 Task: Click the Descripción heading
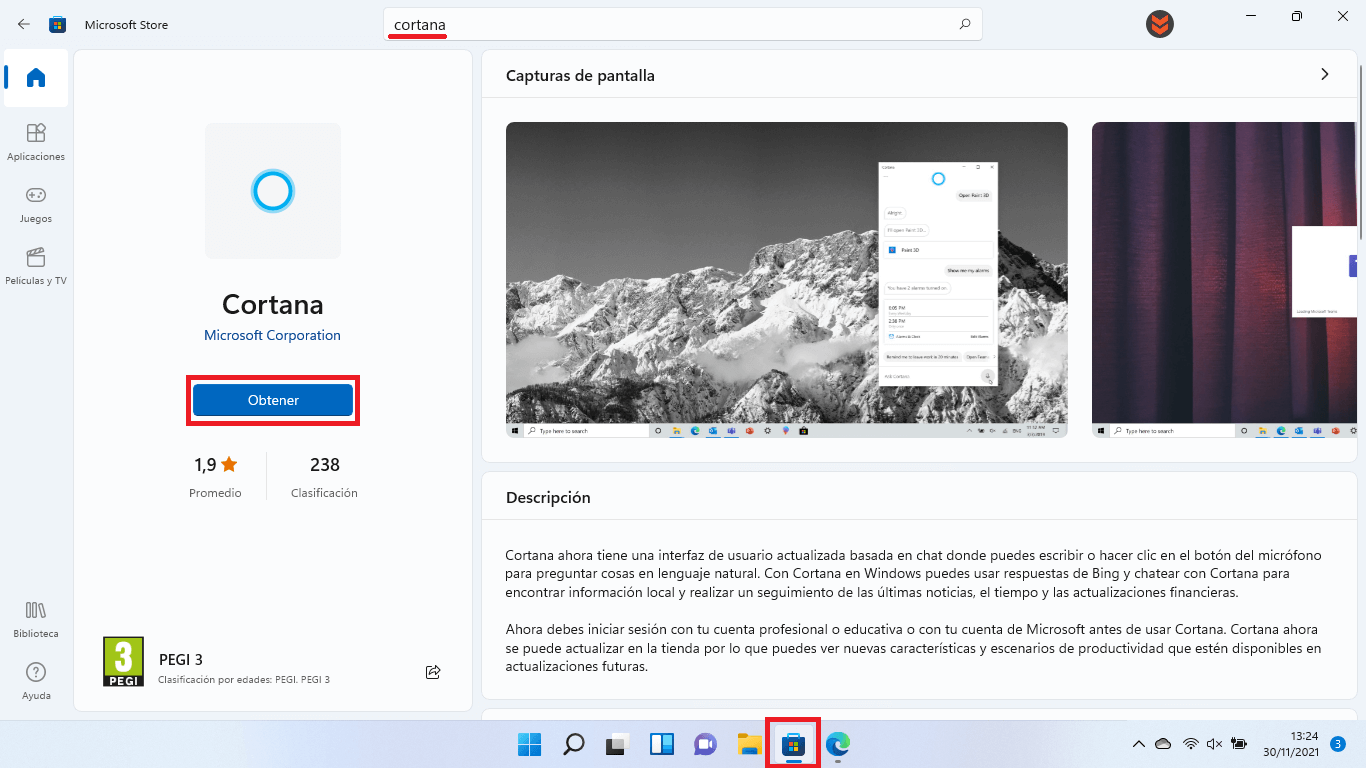[548, 497]
